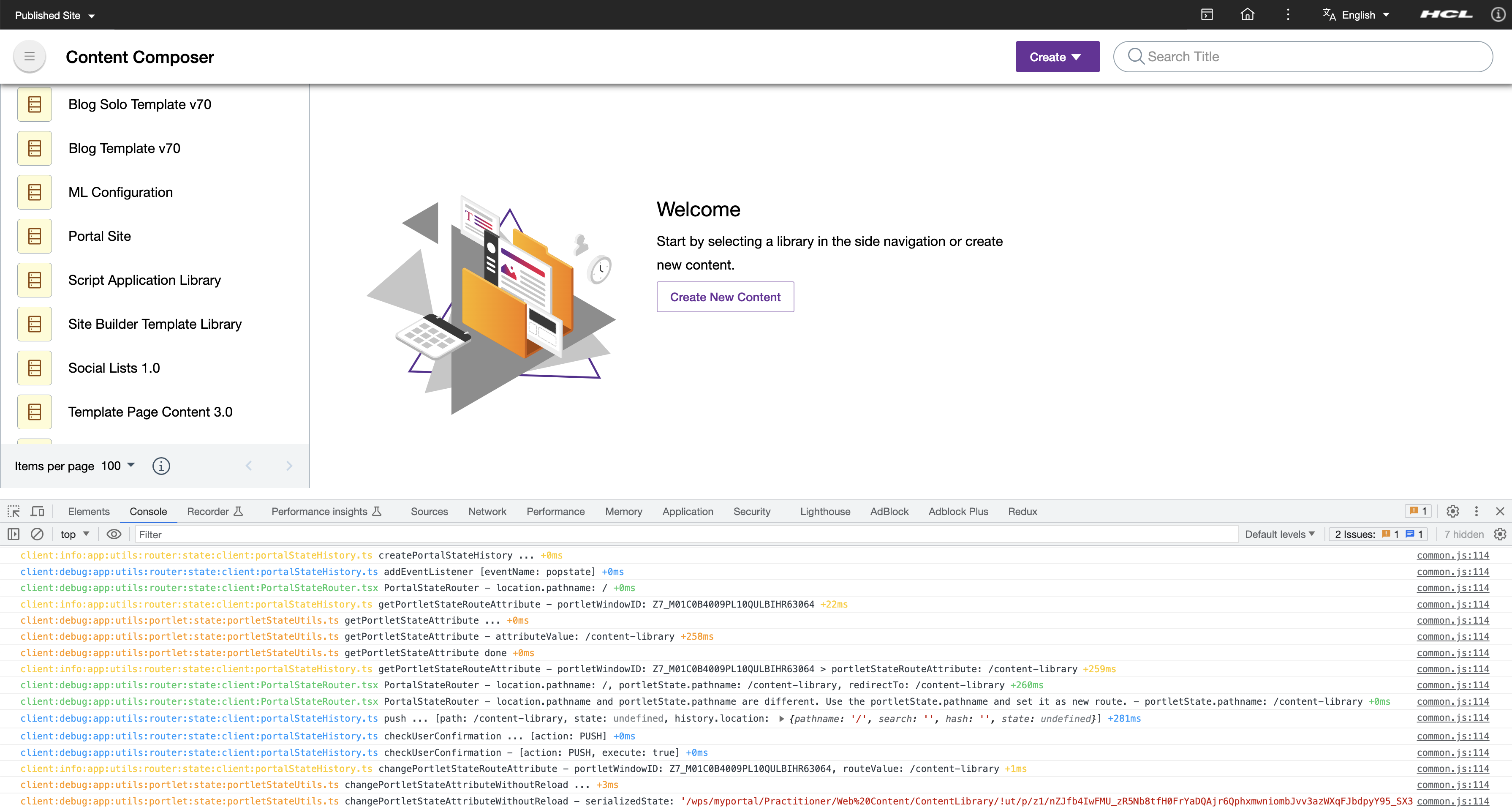The image size is (1512, 807).
Task: Toggle the DevTools inspect element icon
Action: click(x=13, y=511)
